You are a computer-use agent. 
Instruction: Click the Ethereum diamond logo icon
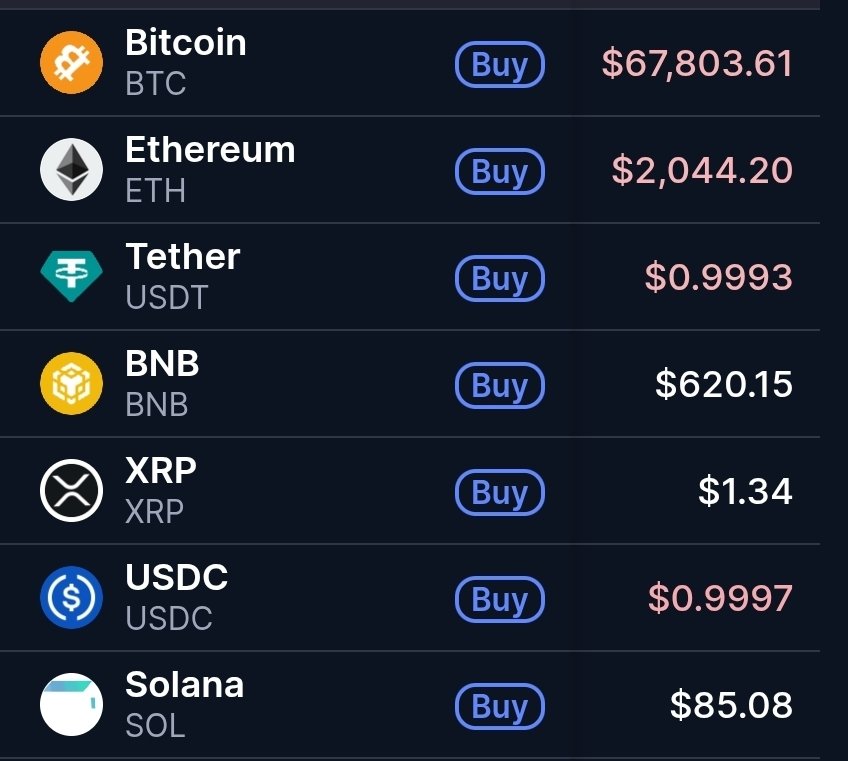tap(71, 170)
